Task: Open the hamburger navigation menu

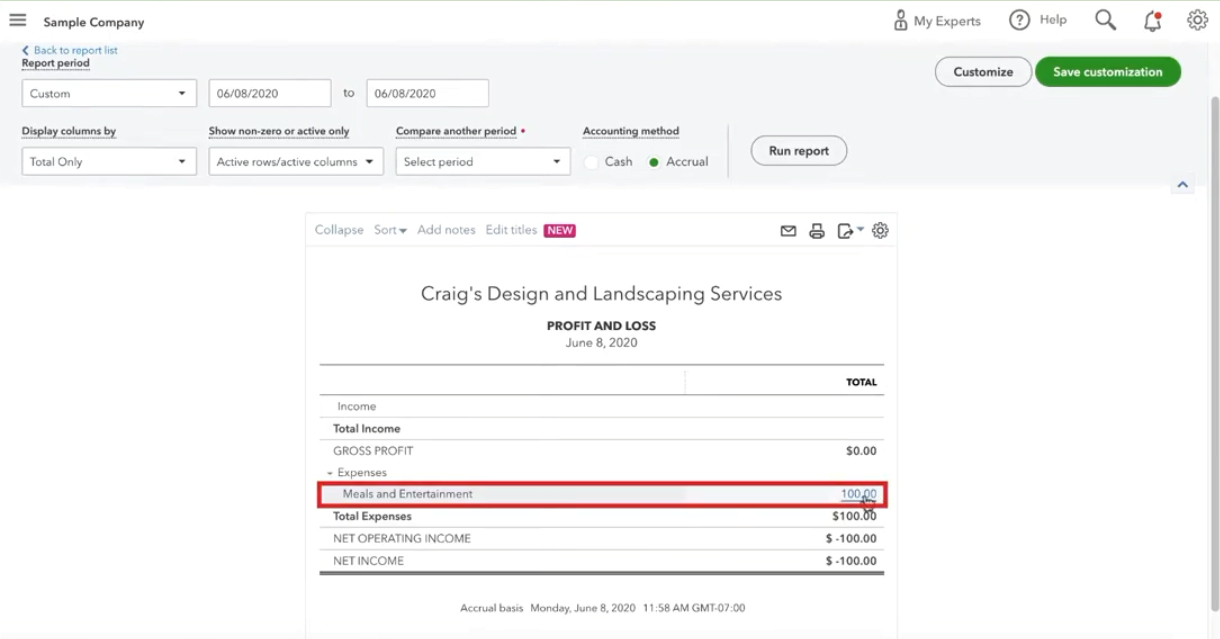Action: (x=17, y=20)
